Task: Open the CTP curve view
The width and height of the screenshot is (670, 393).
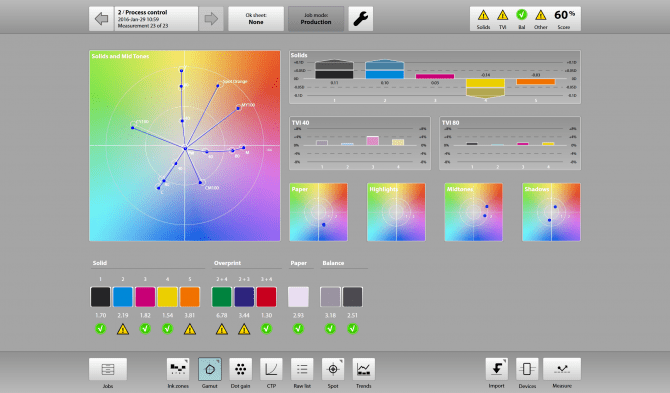Action: click(271, 369)
